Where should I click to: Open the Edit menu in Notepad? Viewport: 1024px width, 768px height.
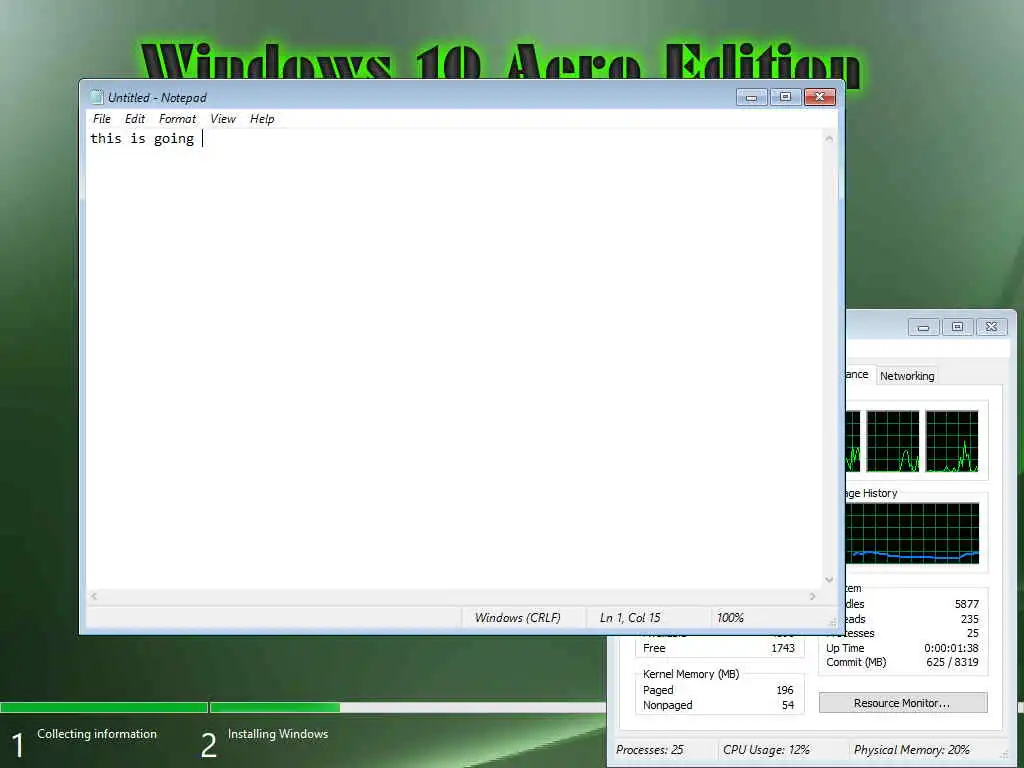tap(135, 119)
